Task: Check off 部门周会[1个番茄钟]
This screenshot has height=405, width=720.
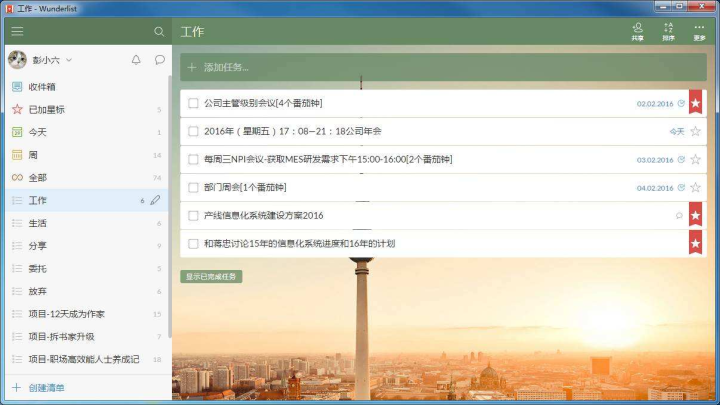Action: 193,187
